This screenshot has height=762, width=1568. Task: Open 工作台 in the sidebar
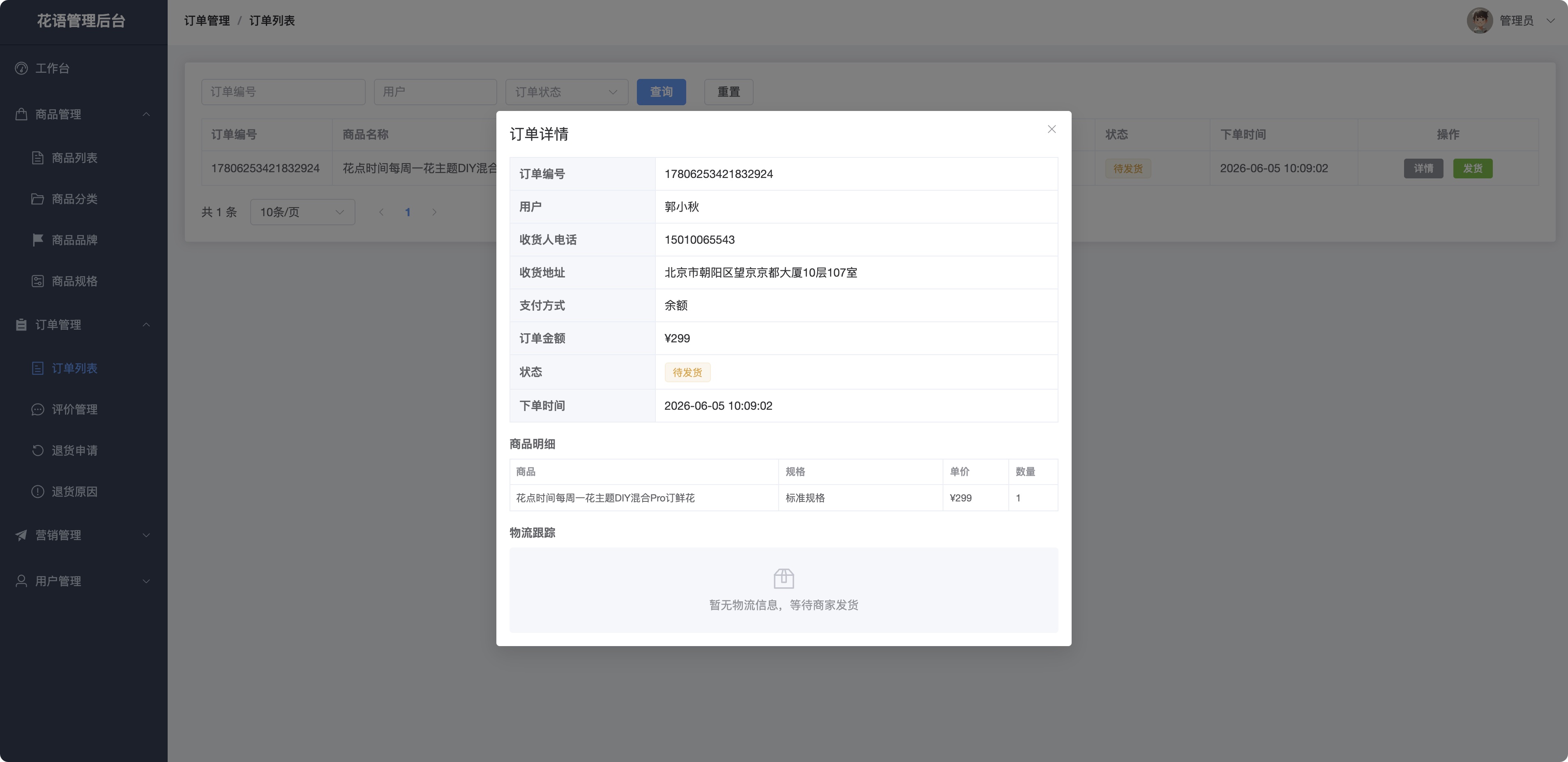(83, 68)
